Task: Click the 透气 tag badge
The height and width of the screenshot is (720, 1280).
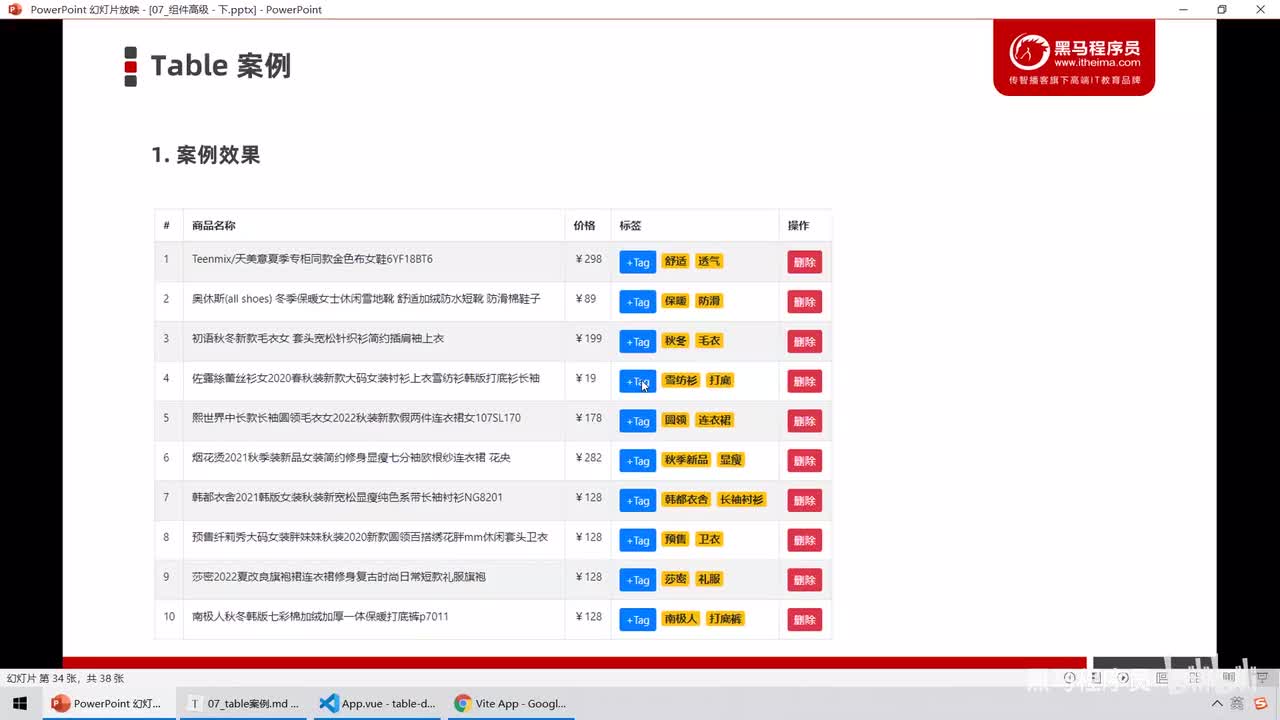Action: click(x=709, y=261)
